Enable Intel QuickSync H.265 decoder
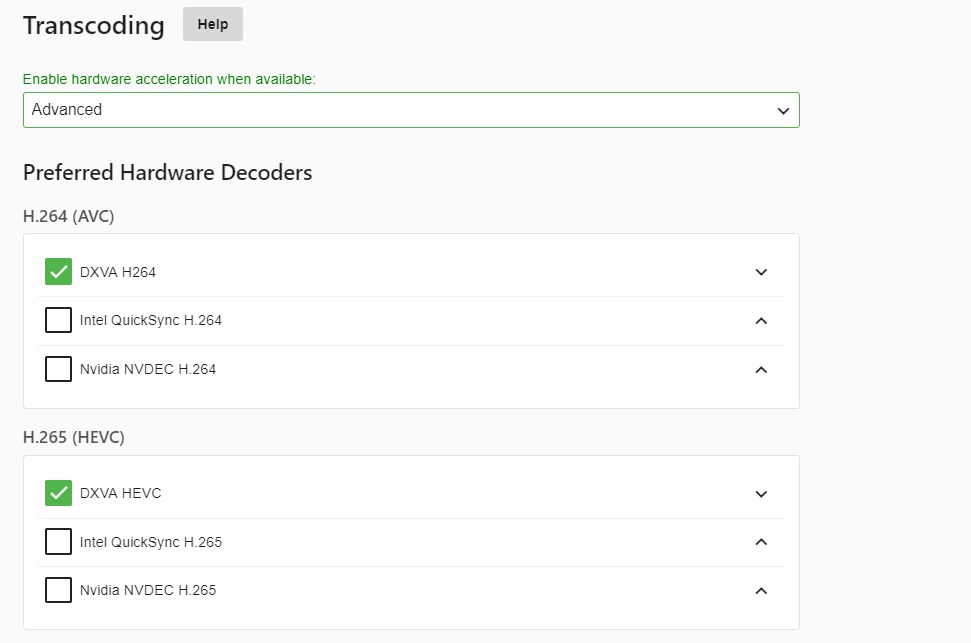The width and height of the screenshot is (971, 643). click(x=58, y=541)
